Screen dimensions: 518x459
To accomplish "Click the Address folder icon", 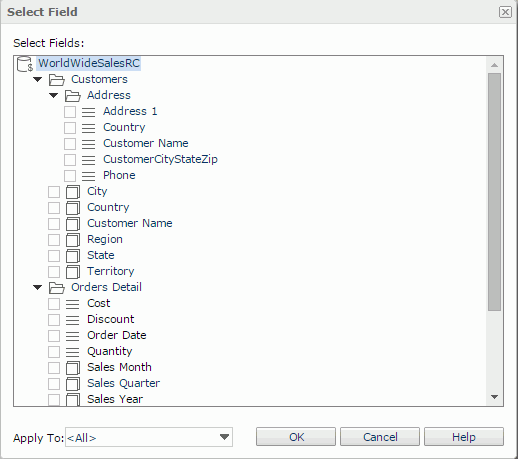I will (x=72, y=96).
